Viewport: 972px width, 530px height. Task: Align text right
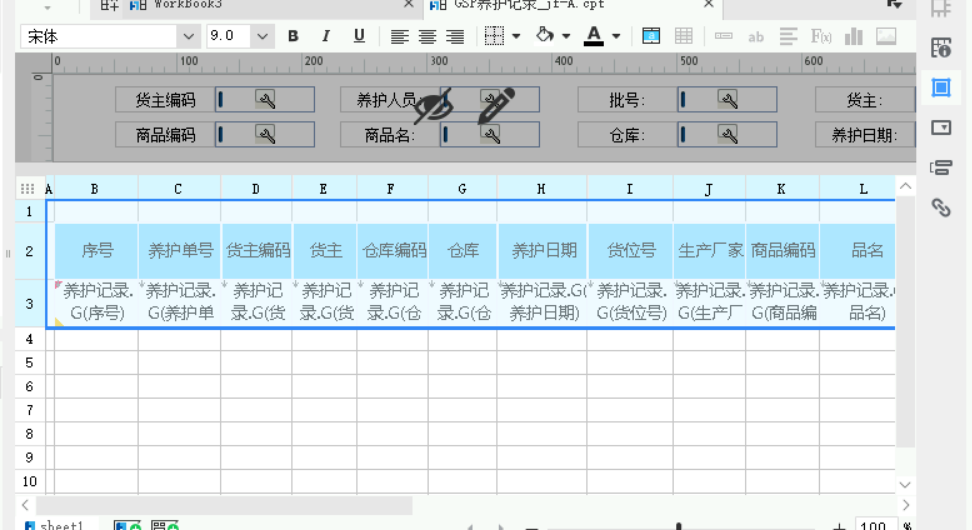click(x=455, y=37)
